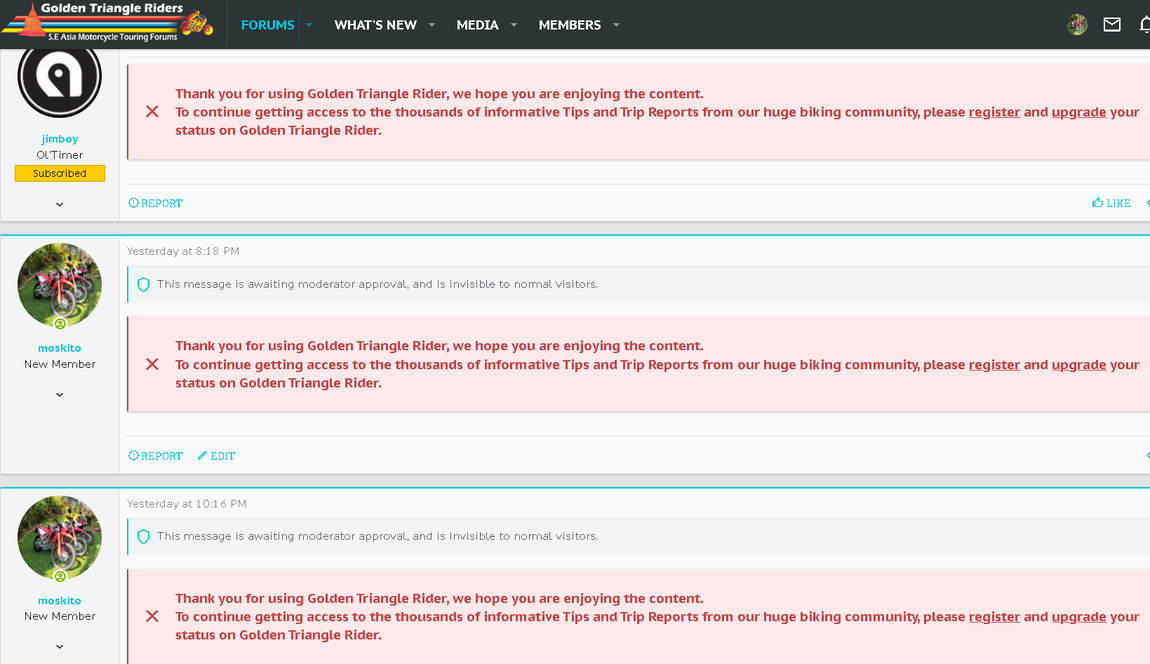
Task: Click shield icon on 10:16 PM post
Action: point(143,536)
